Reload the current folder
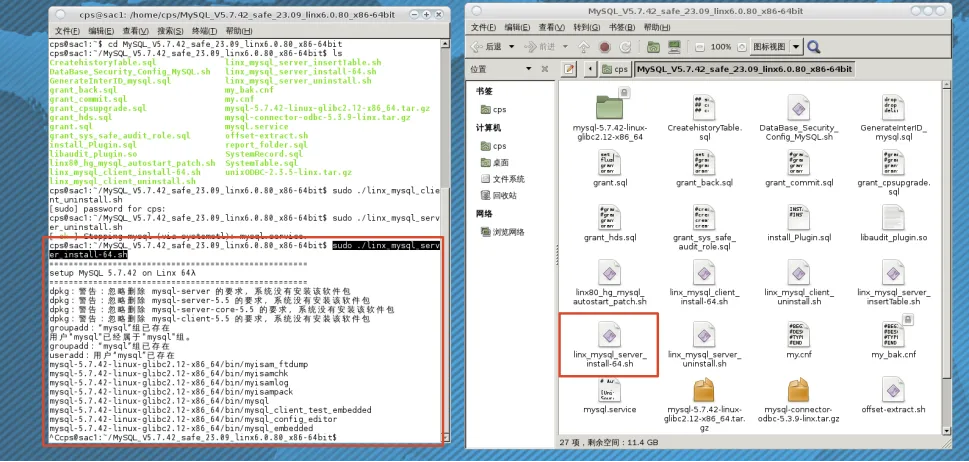 (625, 47)
